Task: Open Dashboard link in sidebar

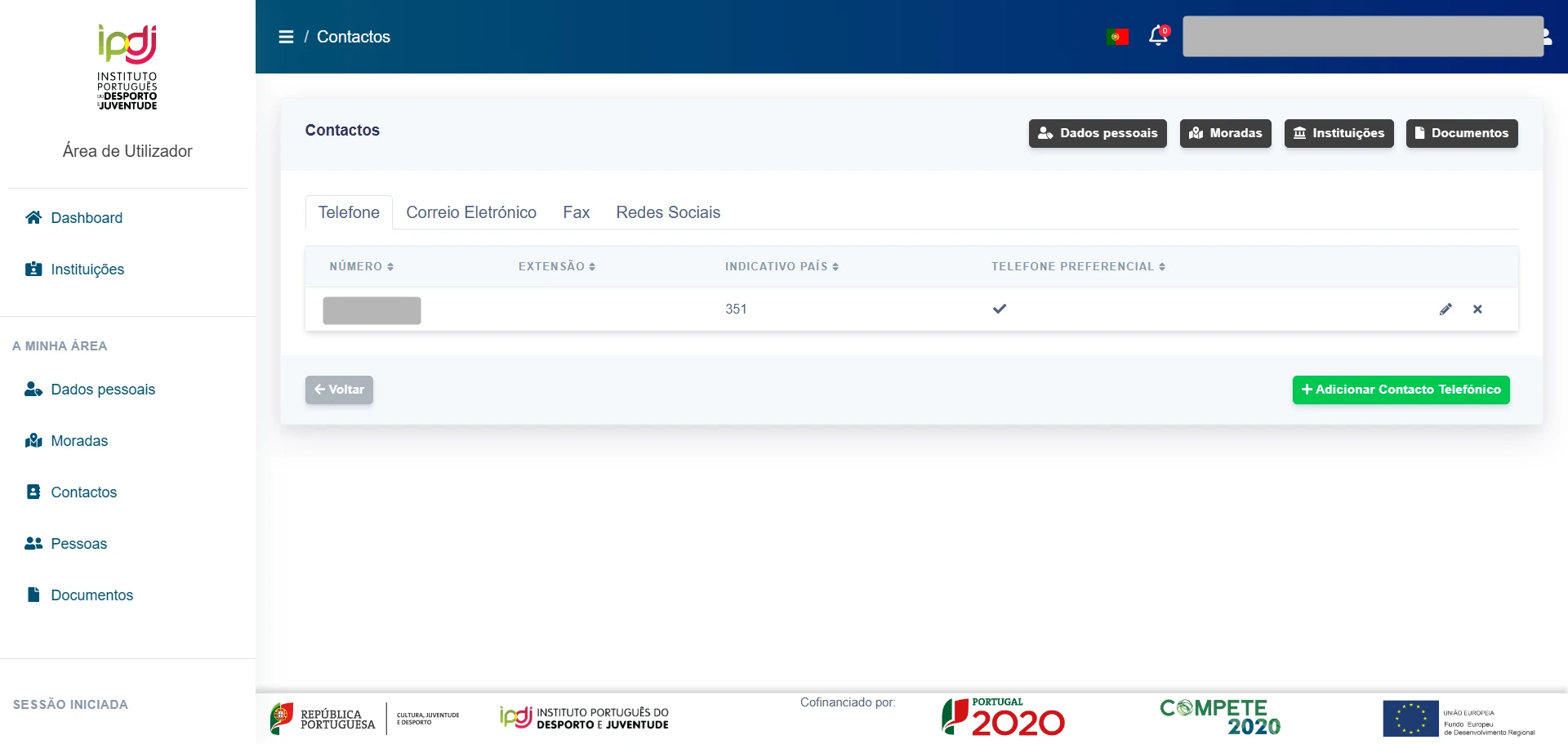Action: click(87, 218)
